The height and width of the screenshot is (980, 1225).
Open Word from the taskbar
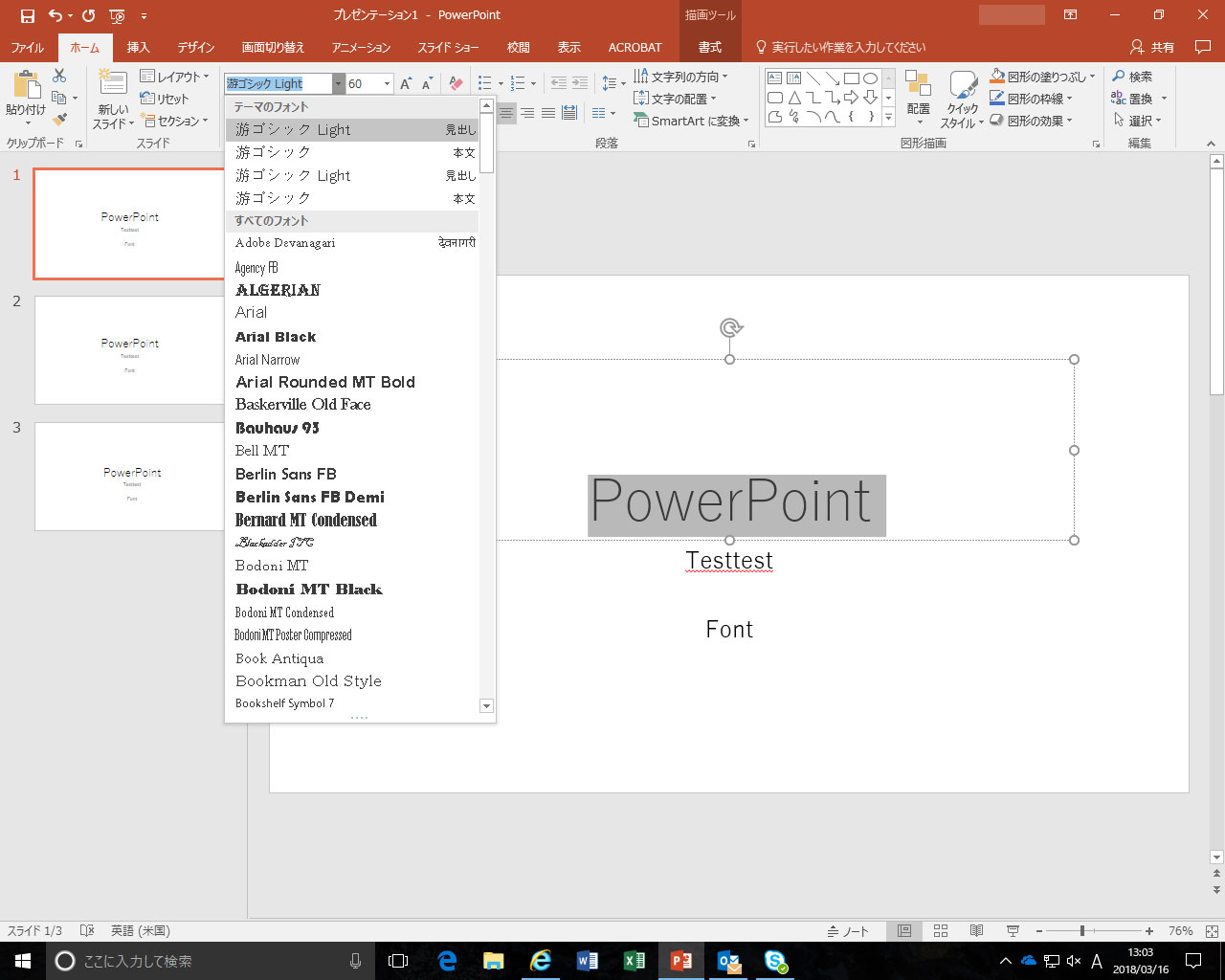[588, 961]
